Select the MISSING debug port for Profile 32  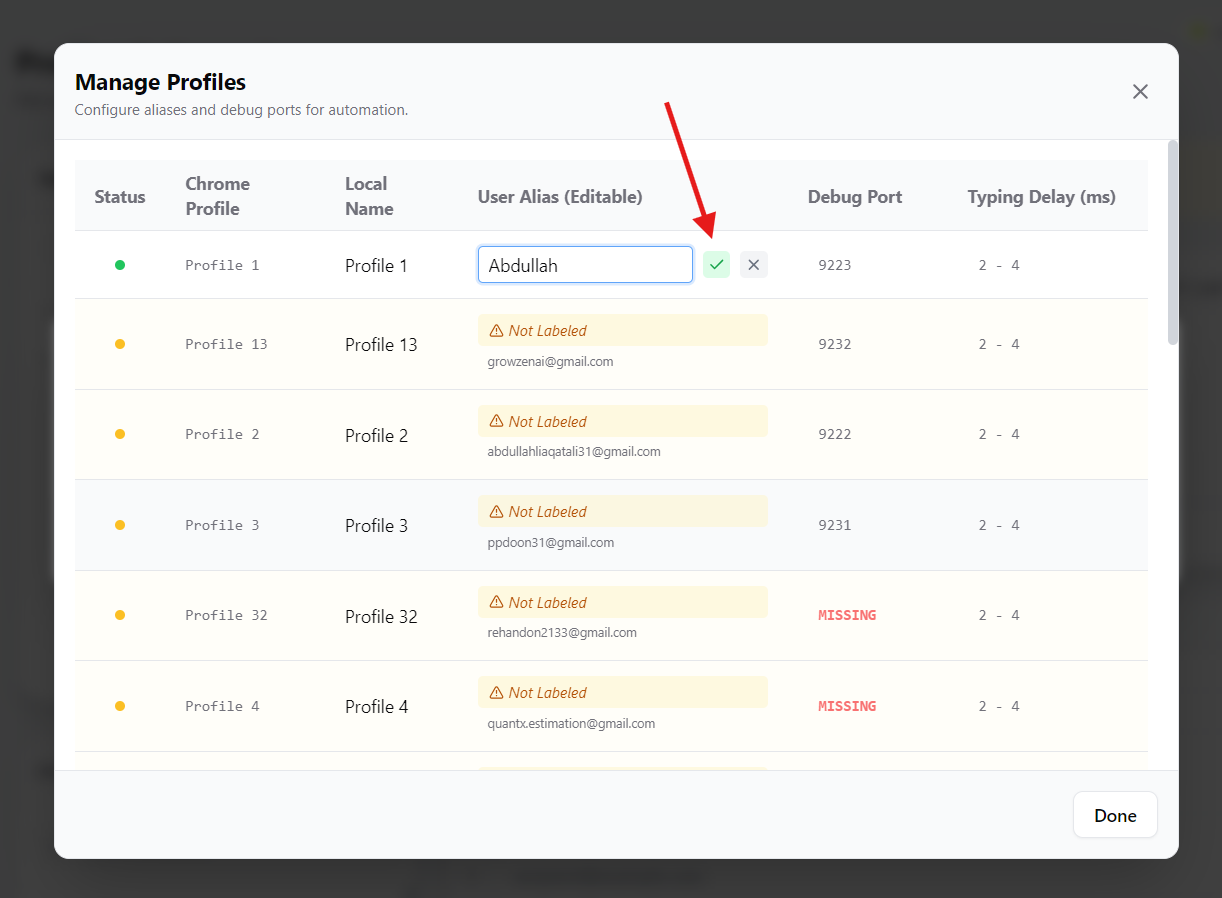[847, 616]
